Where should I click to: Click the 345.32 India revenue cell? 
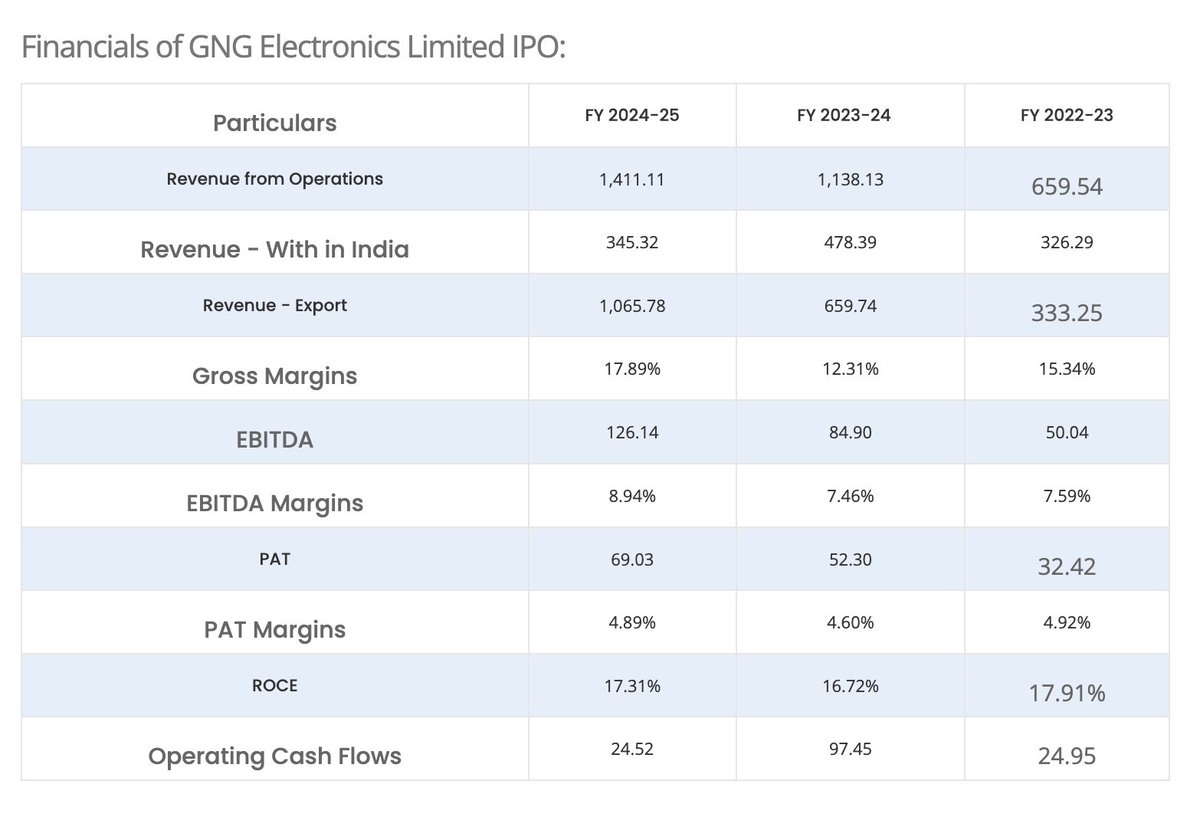tap(632, 242)
